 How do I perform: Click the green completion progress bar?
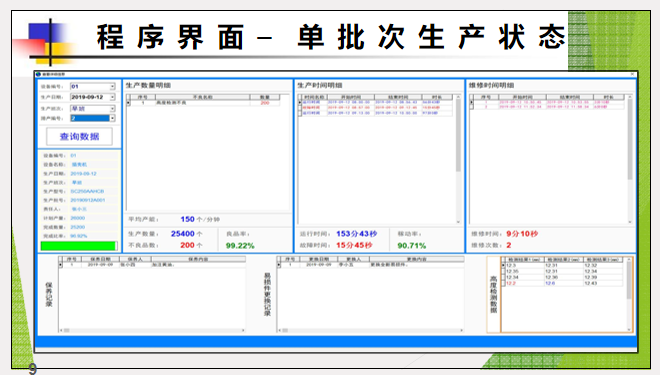78,246
